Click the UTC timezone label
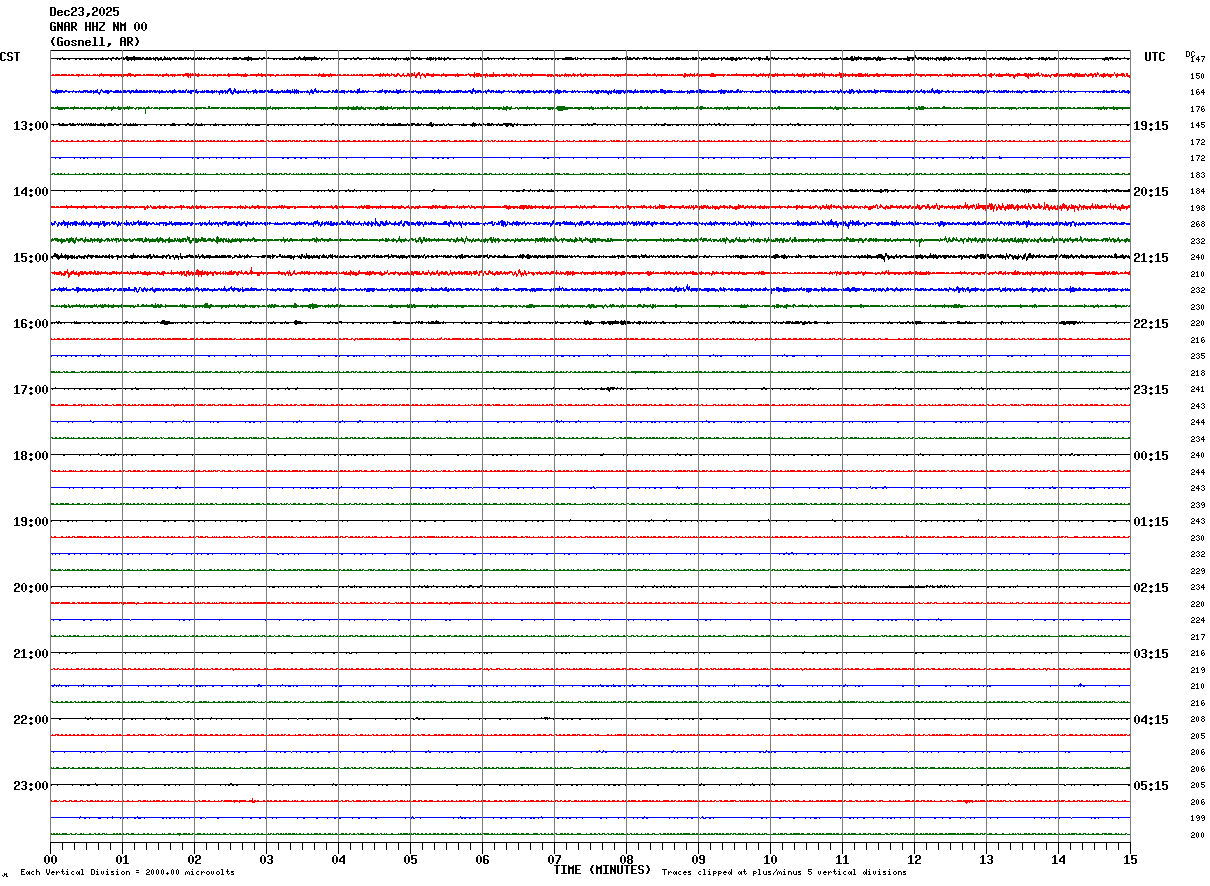Viewport: 1210px width, 886px height. pyautogui.click(x=1155, y=57)
